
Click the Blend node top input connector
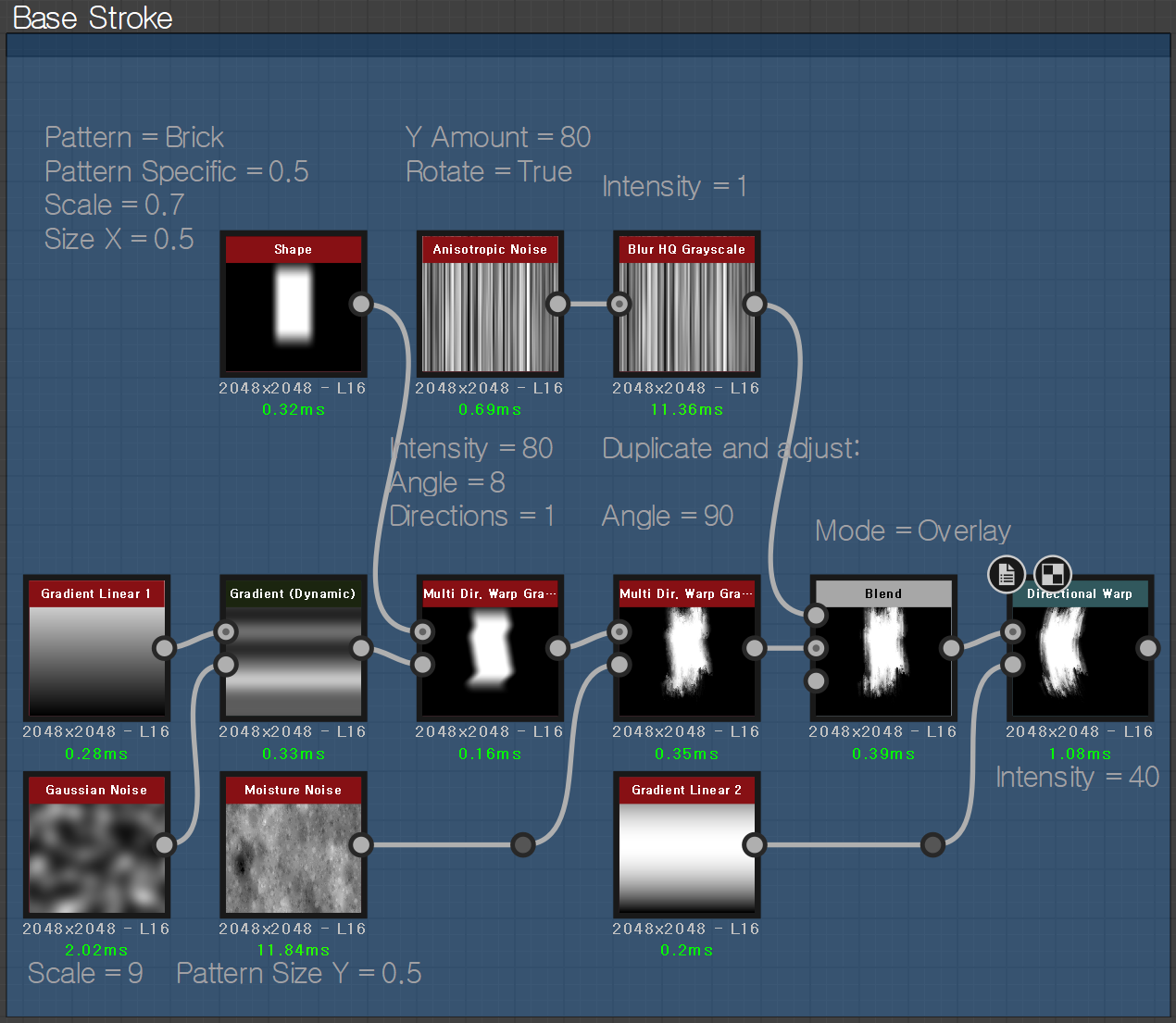click(816, 615)
